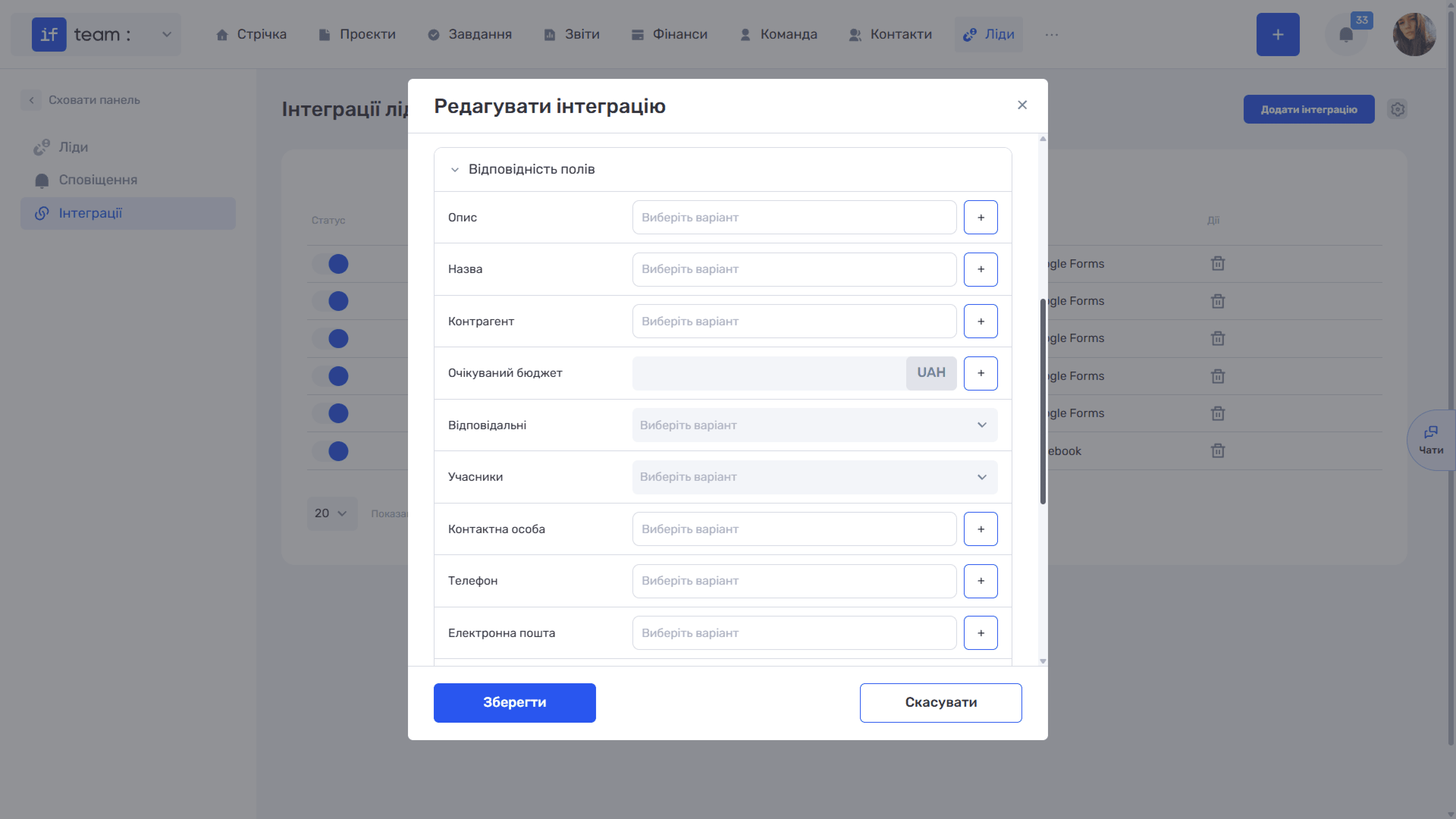Toggle the last integration status switch

331,451
